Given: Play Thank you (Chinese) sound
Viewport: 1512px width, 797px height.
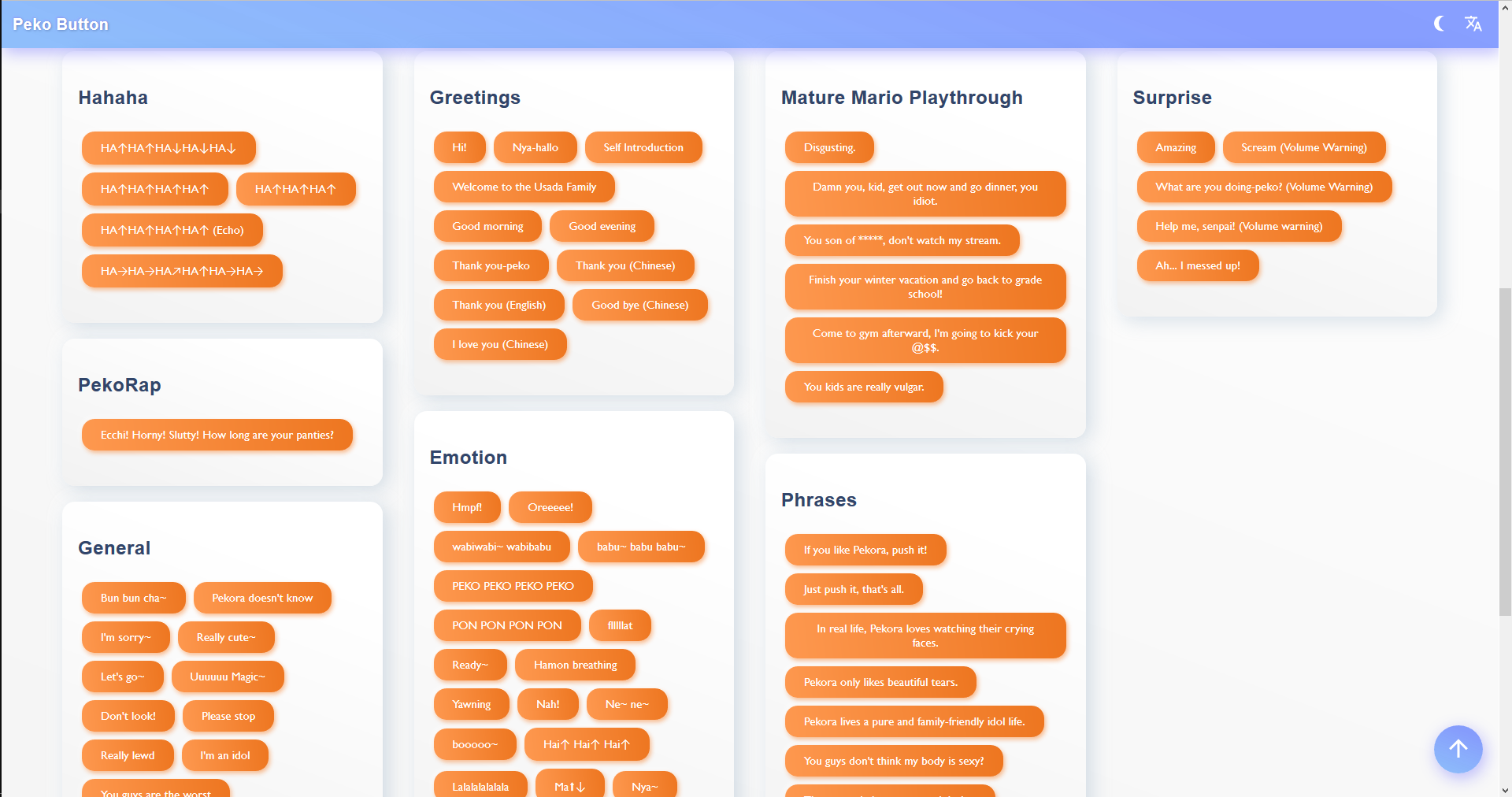Looking at the screenshot, I should click(x=625, y=265).
